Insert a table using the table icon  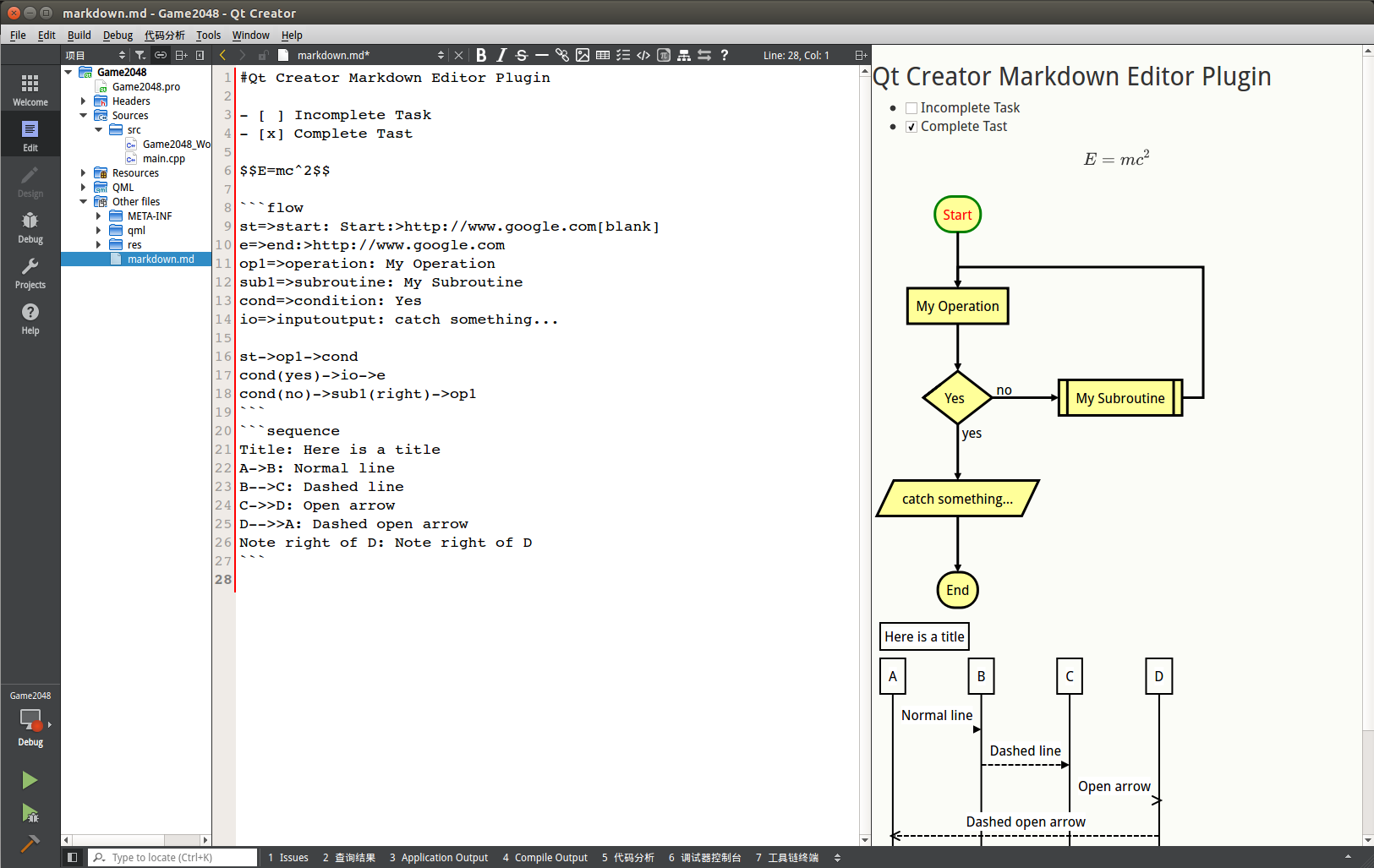coord(603,55)
